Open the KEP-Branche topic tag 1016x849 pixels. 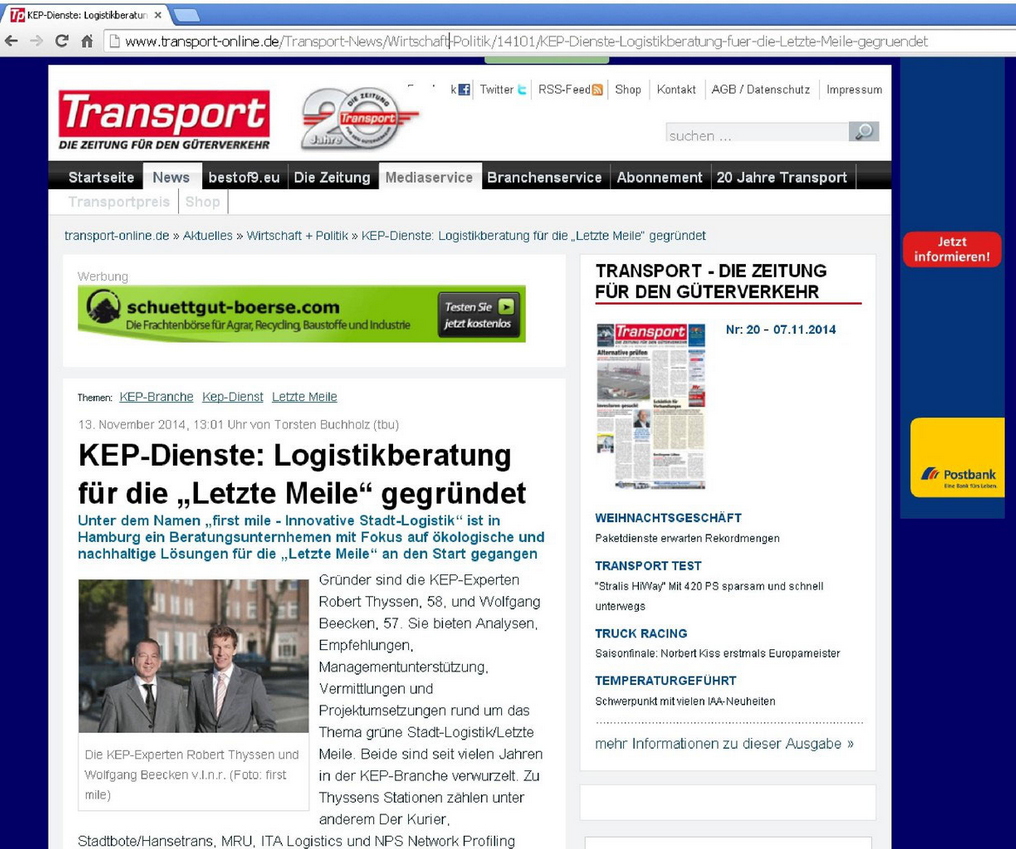156,397
